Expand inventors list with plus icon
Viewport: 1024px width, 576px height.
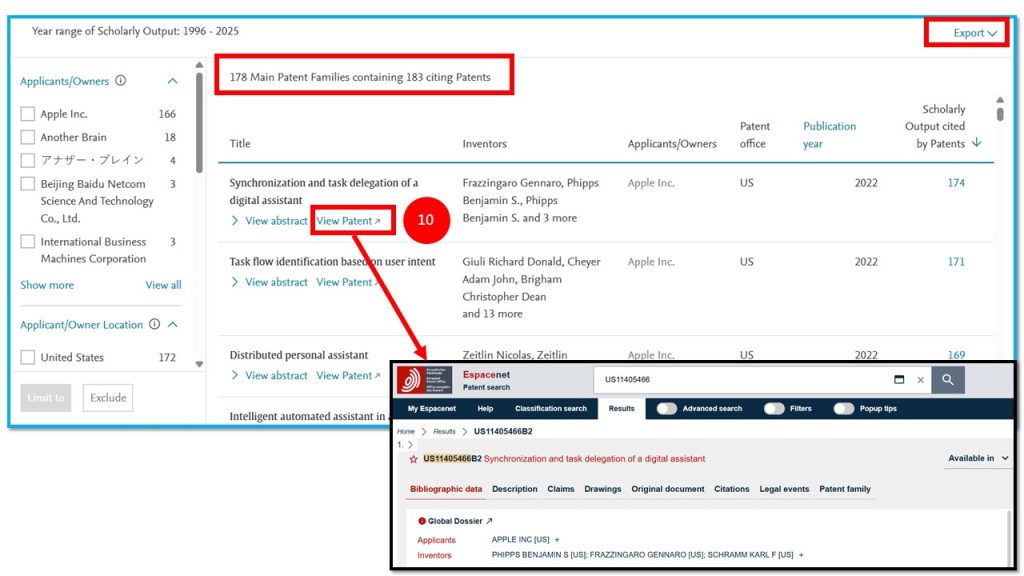[801, 555]
